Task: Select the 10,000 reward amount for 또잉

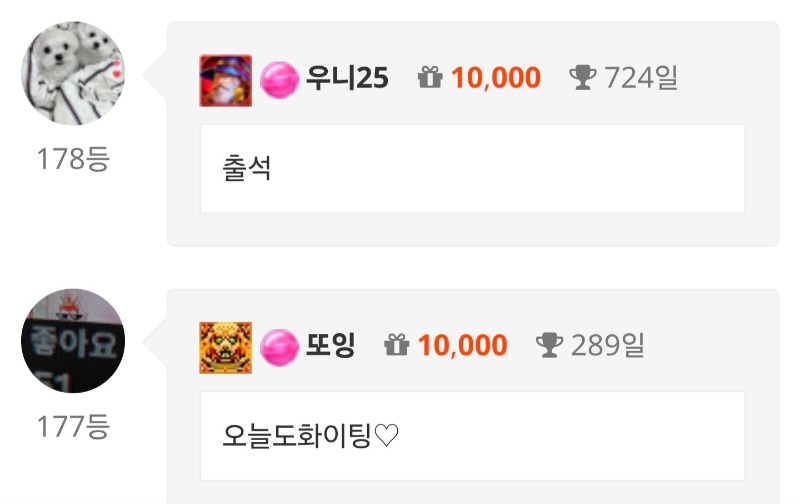Action: tap(463, 345)
